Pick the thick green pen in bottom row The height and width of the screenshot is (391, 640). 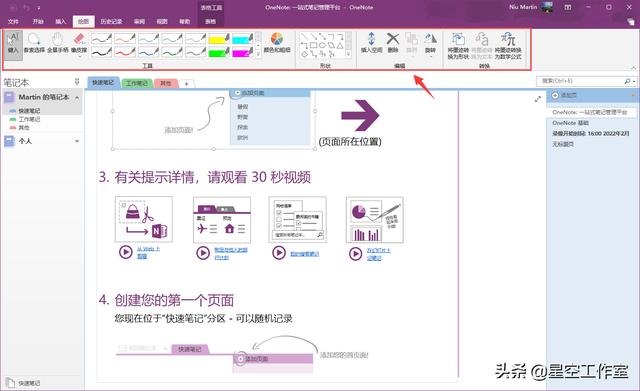tap(172, 52)
